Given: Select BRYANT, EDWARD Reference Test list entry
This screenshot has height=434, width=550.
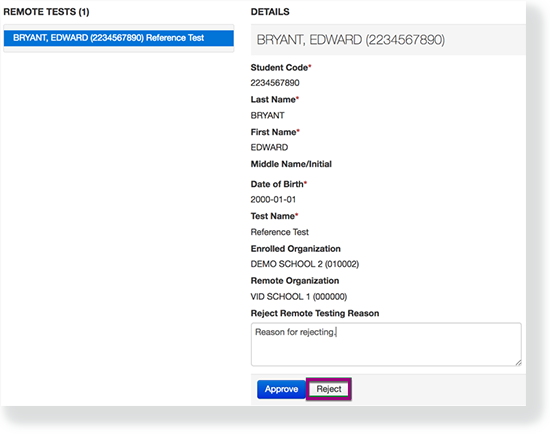Looking at the screenshot, I should pyautogui.click(x=119, y=38).
